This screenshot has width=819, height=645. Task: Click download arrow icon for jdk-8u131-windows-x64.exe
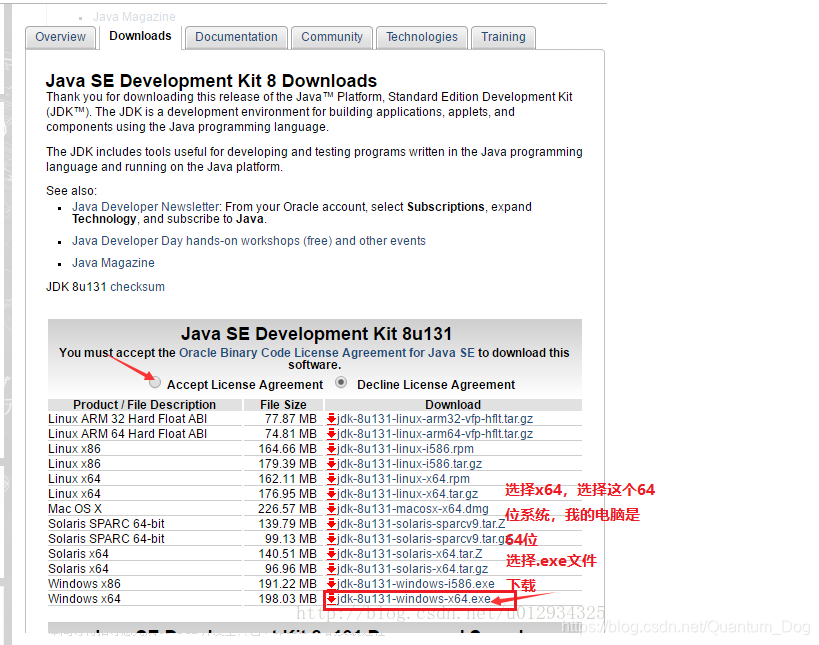pyautogui.click(x=331, y=599)
